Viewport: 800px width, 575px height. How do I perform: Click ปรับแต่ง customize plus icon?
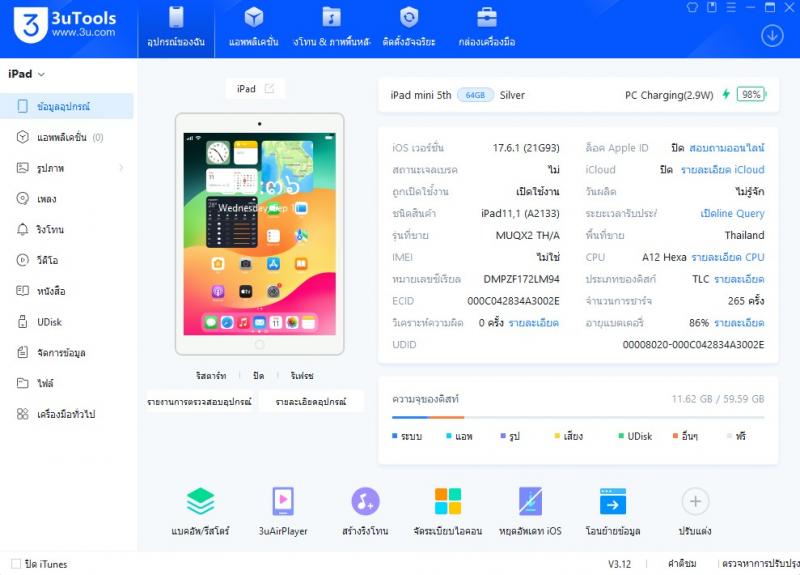click(x=695, y=502)
